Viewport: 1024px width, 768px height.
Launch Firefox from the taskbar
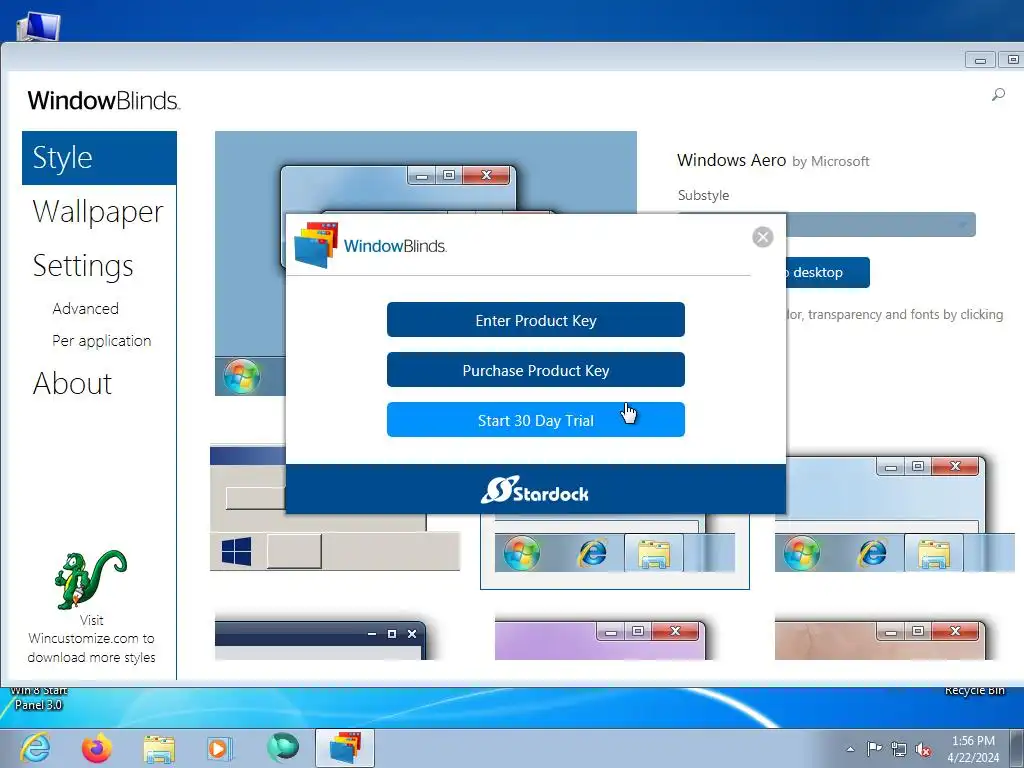(97, 748)
